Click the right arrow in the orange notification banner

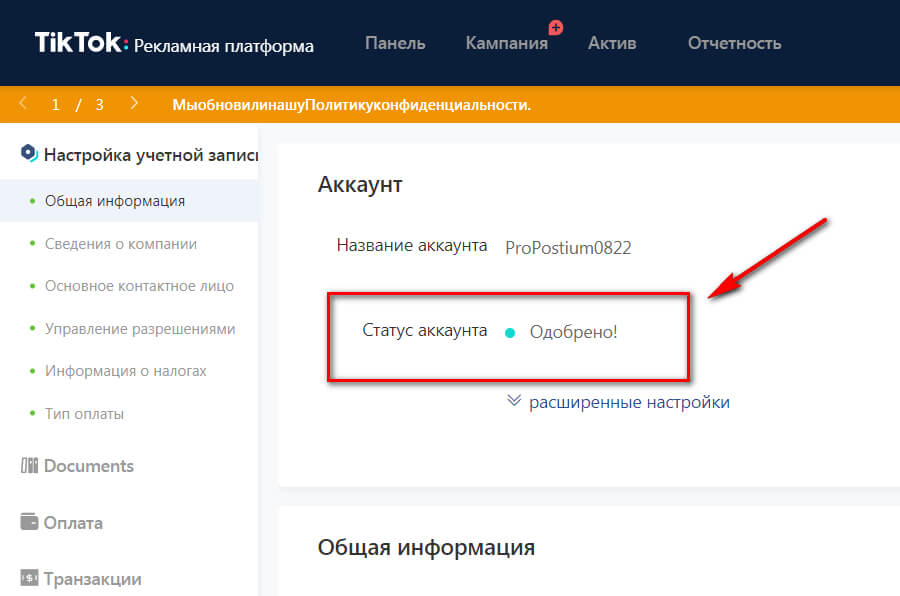coord(133,103)
